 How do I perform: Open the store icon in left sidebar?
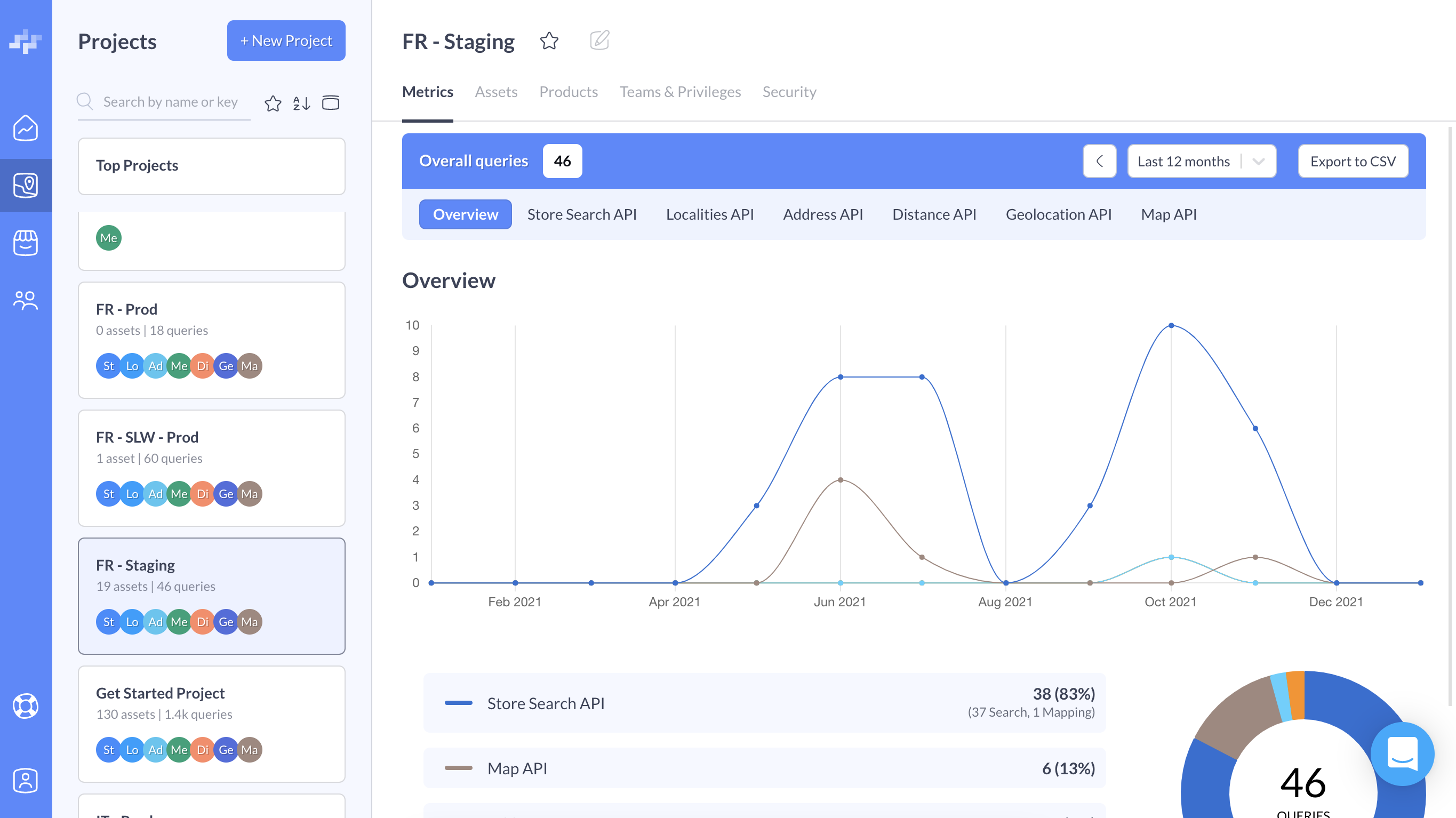click(x=26, y=243)
